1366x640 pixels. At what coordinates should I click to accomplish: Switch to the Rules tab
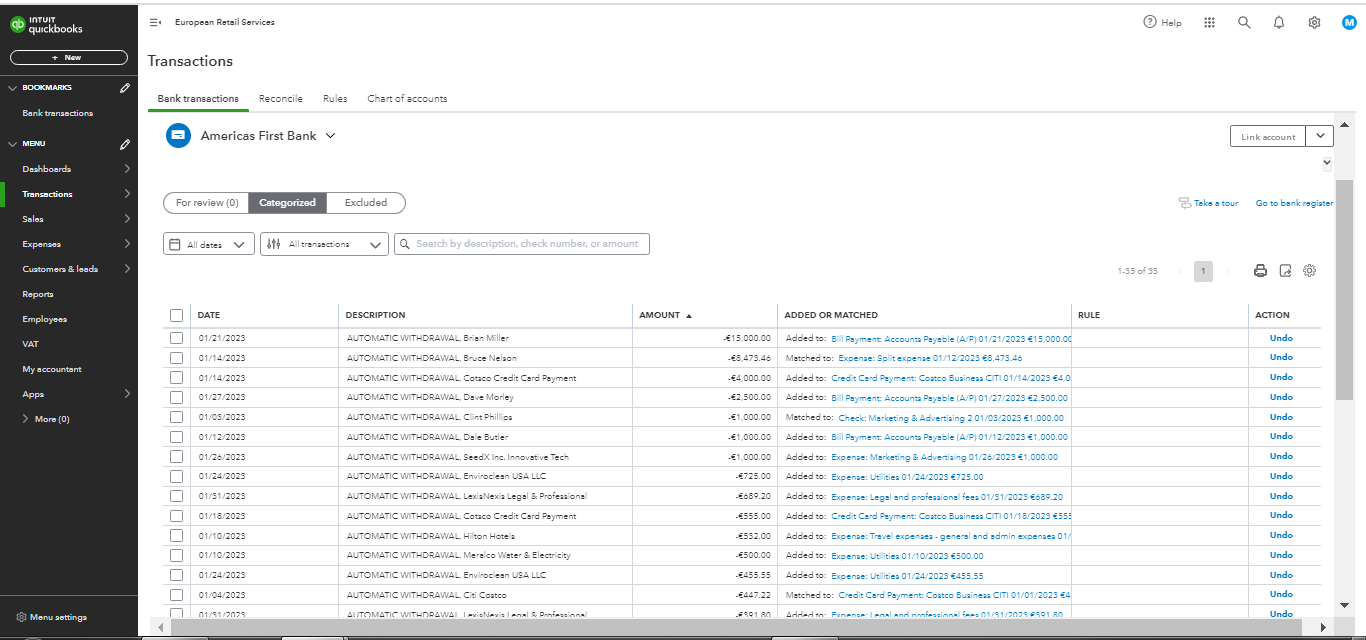point(335,99)
